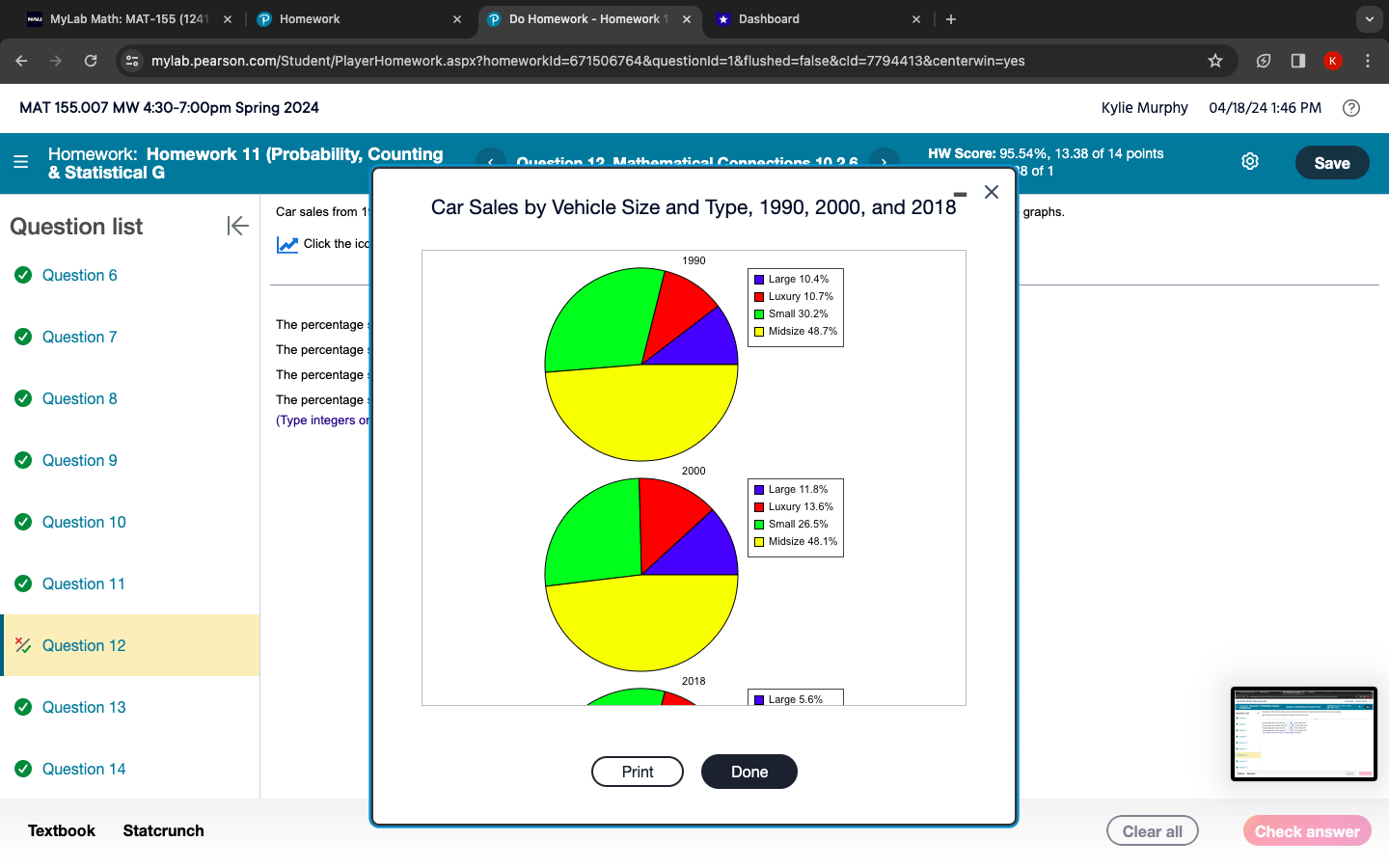Click the Chrome profile avatar K
The width and height of the screenshot is (1389, 868).
(1332, 60)
